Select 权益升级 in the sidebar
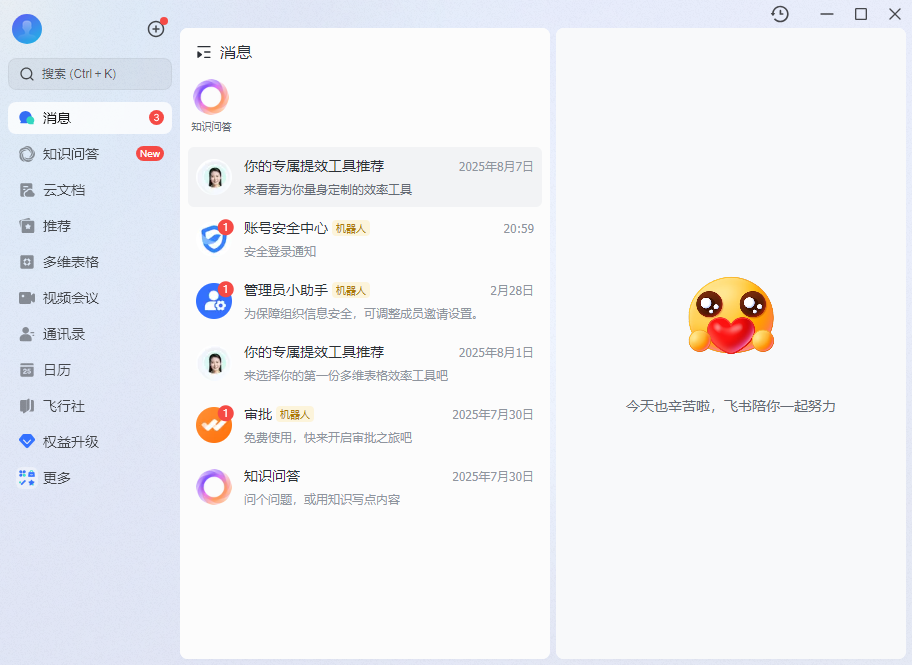This screenshot has width=912, height=665. (90, 442)
